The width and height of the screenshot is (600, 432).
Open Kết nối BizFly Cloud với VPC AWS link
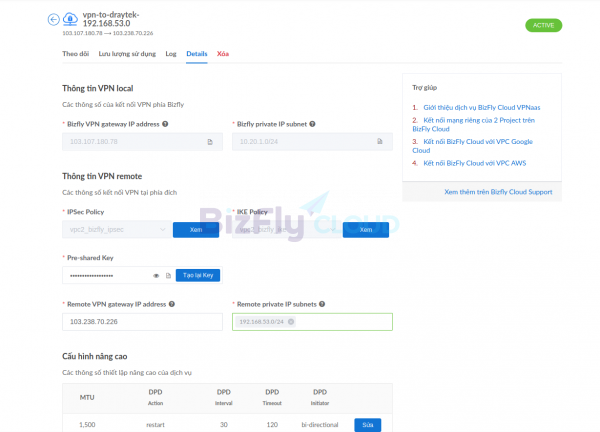coord(474,163)
